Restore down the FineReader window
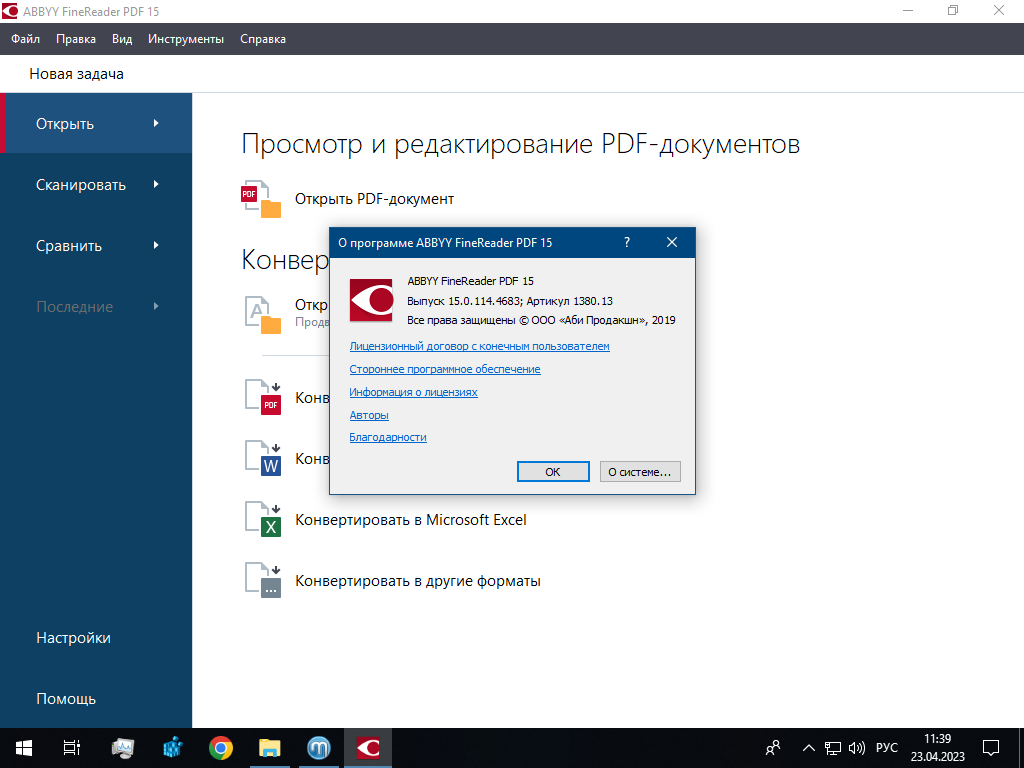1024x768 pixels. tap(953, 10)
